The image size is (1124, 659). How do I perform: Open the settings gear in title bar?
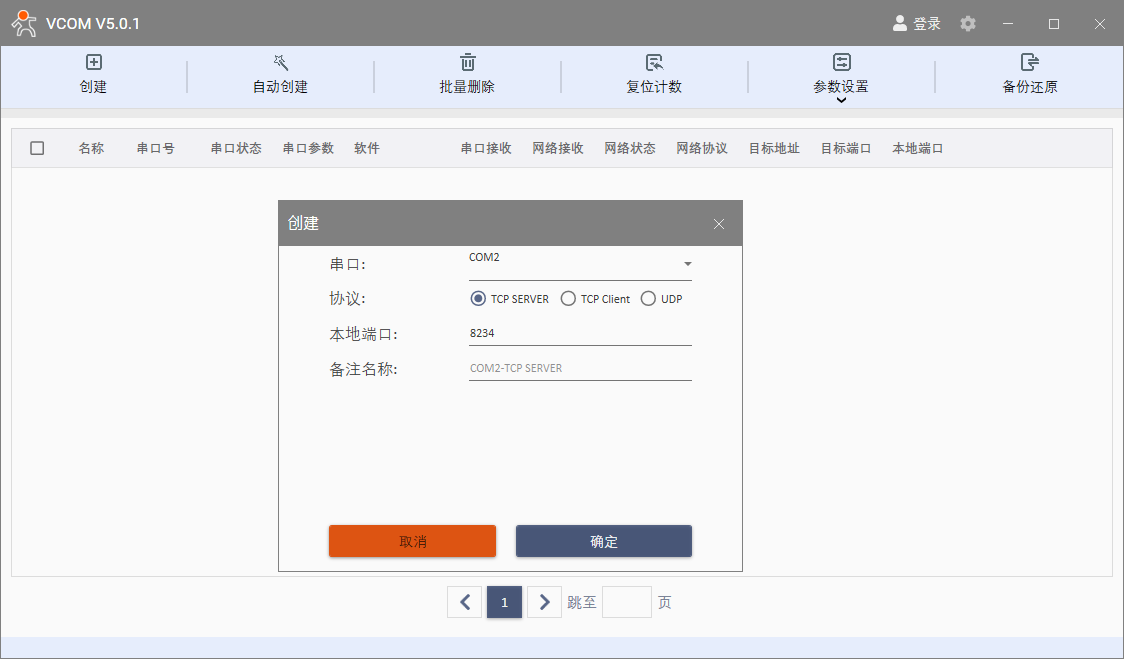click(x=968, y=23)
